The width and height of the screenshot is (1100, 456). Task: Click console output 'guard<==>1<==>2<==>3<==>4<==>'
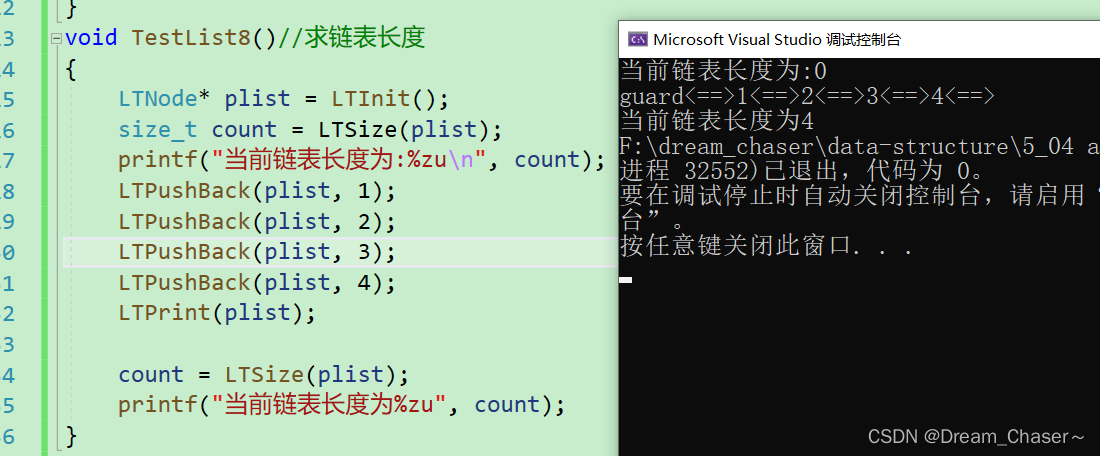807,96
